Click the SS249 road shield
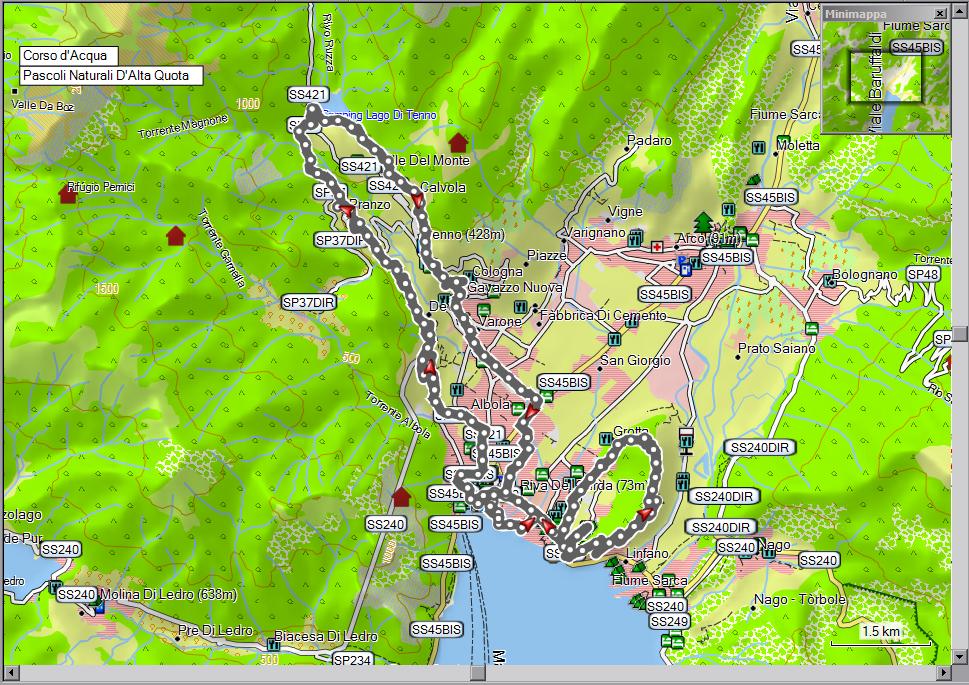The width and height of the screenshot is (969, 685). 669,621
